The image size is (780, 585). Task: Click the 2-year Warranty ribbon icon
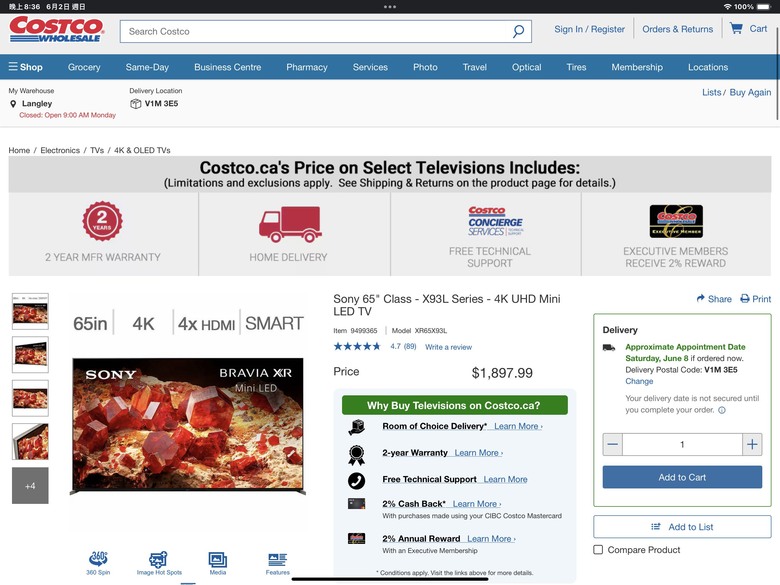coord(356,455)
